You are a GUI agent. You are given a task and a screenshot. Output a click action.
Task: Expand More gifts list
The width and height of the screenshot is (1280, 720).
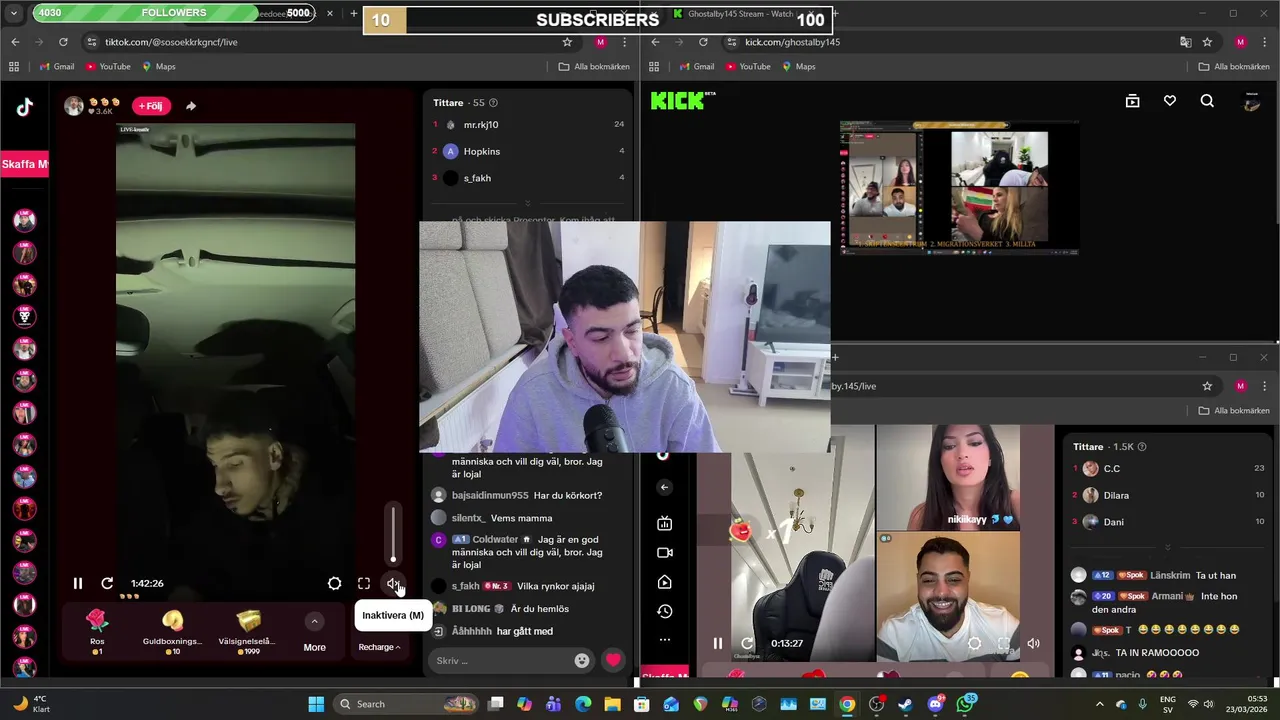click(x=314, y=633)
